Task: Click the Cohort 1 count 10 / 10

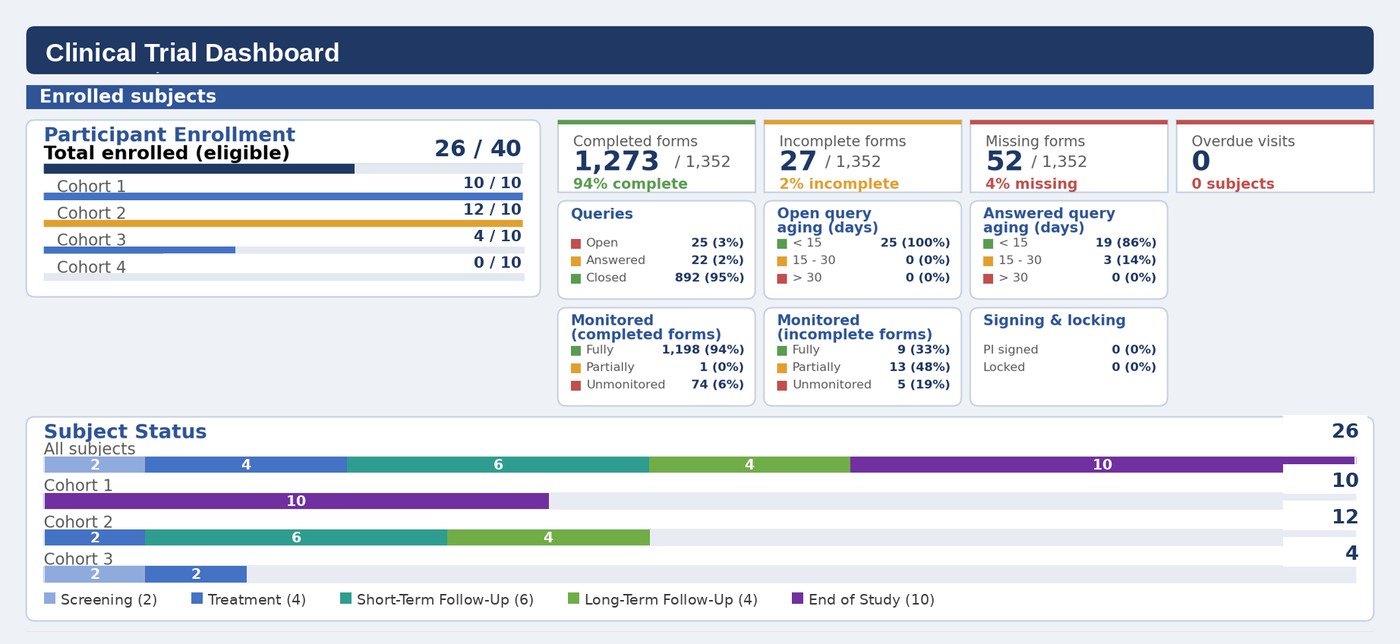Action: 492,183
